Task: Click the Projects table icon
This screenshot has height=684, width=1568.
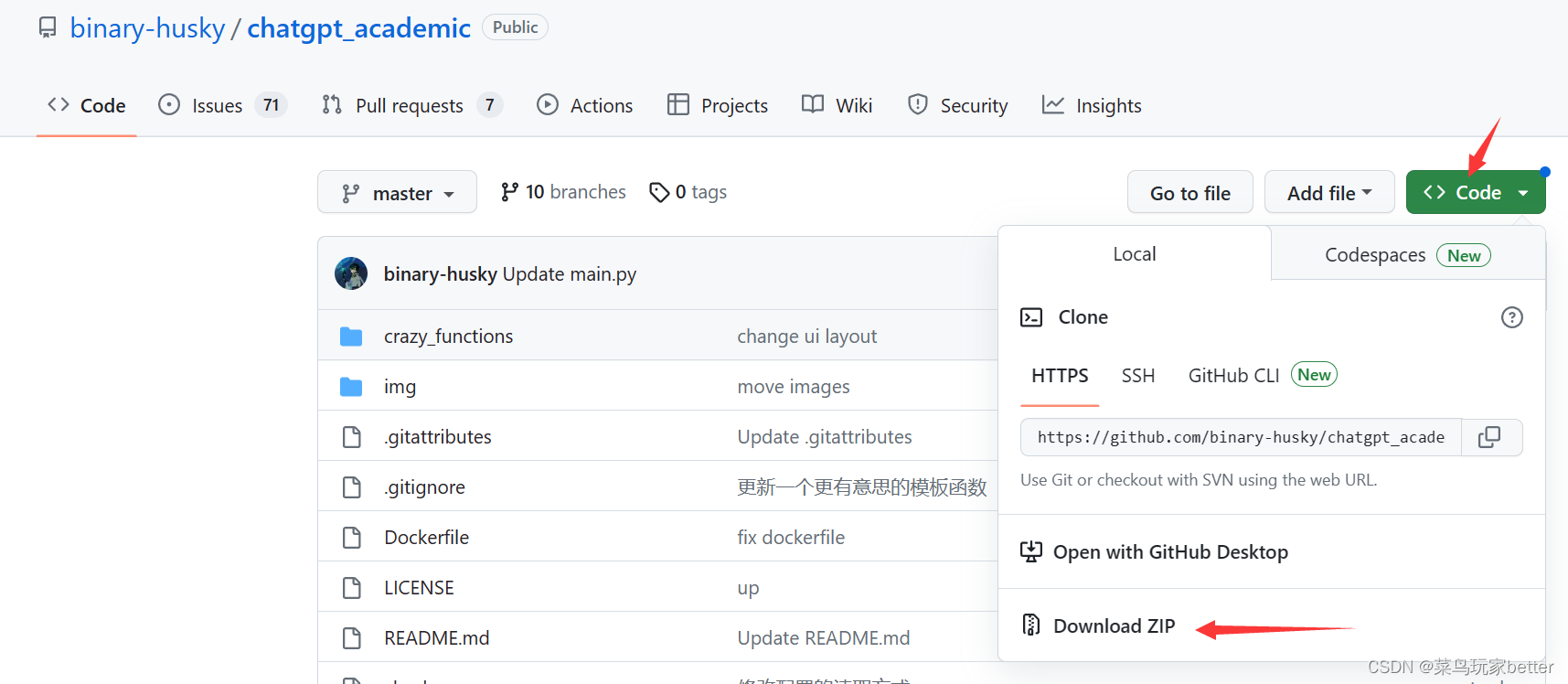Action: [678, 104]
